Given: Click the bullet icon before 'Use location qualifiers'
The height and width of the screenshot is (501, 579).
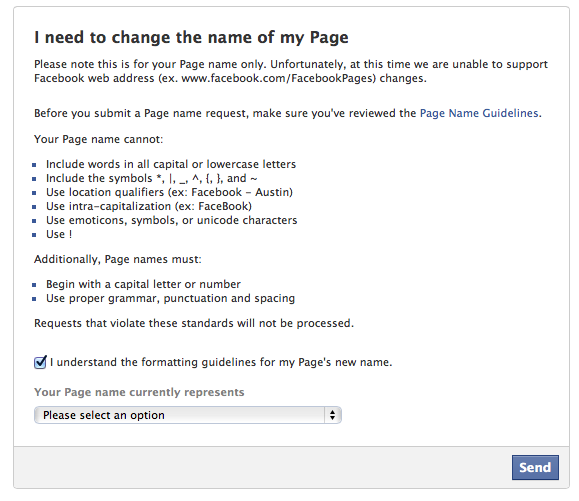Looking at the screenshot, I should (x=34, y=193).
